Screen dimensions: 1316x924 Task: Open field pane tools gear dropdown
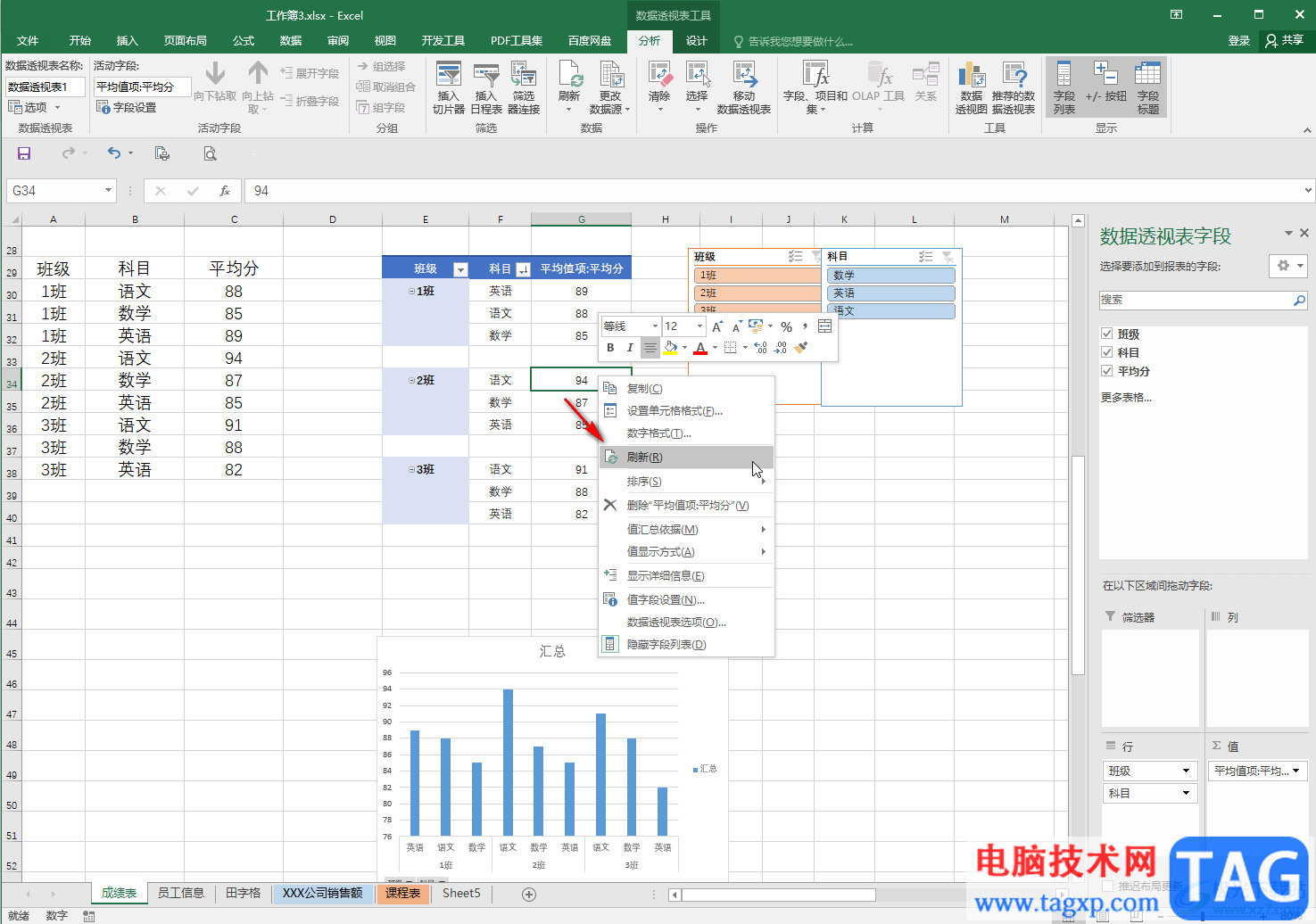[x=1288, y=266]
